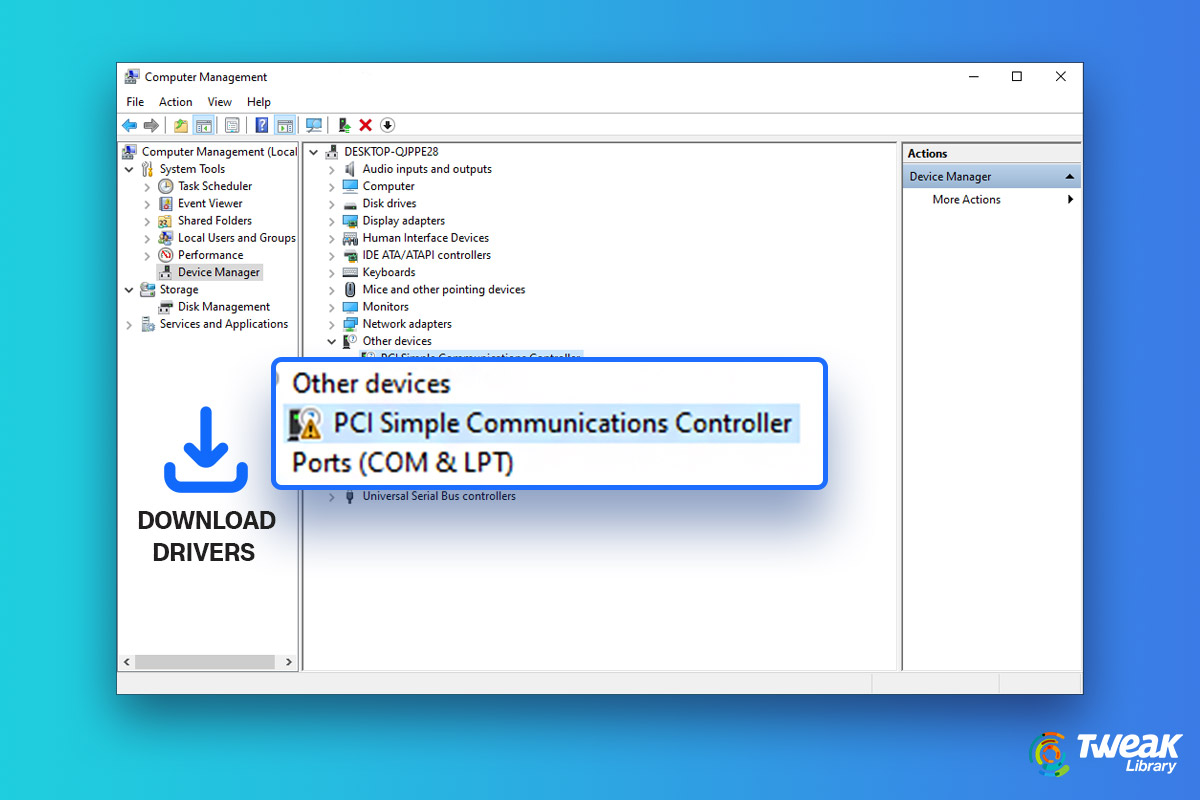
Task: Click the back arrow navigation icon
Action: pos(129,124)
